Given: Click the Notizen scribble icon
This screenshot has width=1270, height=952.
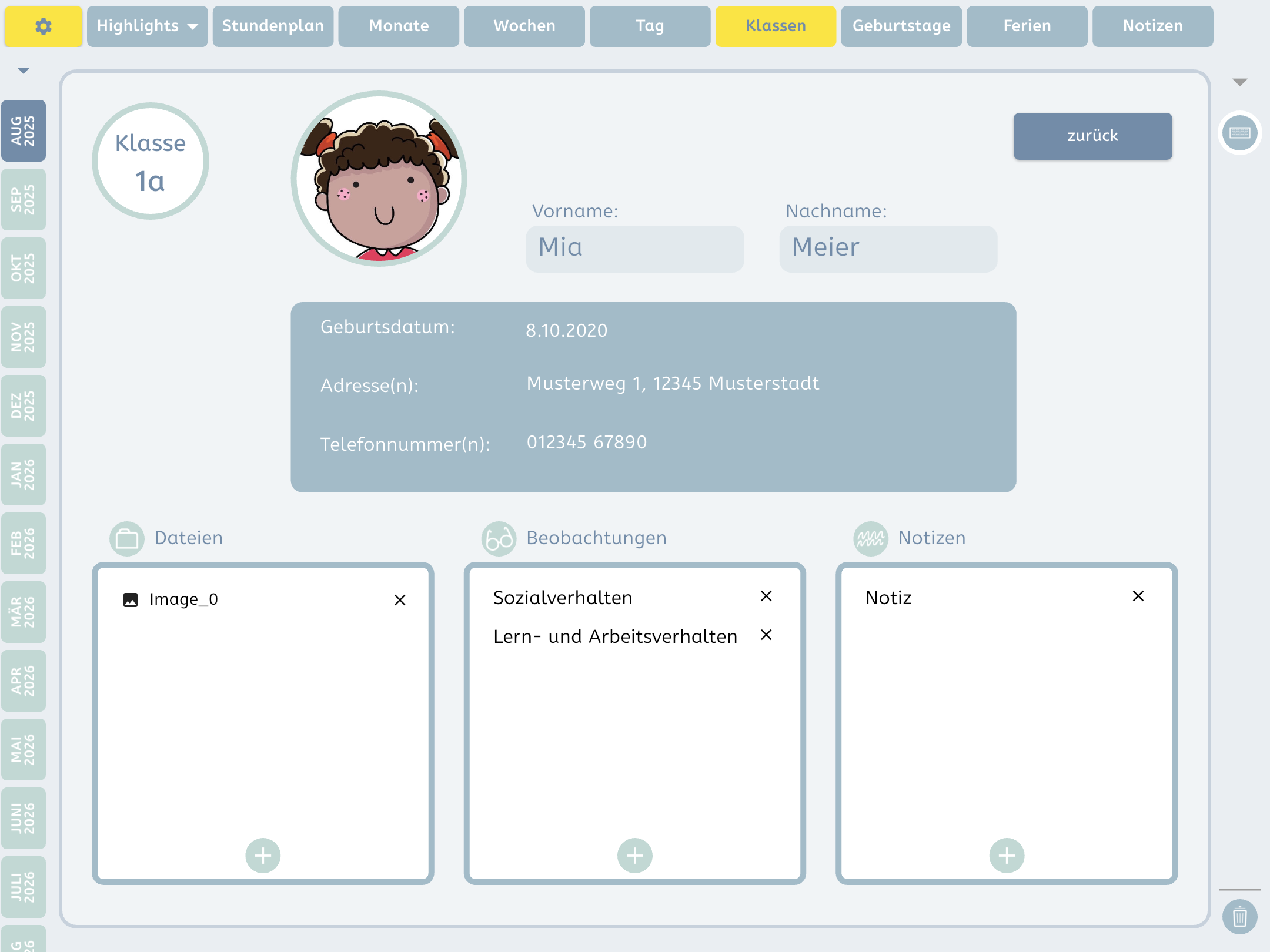Looking at the screenshot, I should 871,538.
